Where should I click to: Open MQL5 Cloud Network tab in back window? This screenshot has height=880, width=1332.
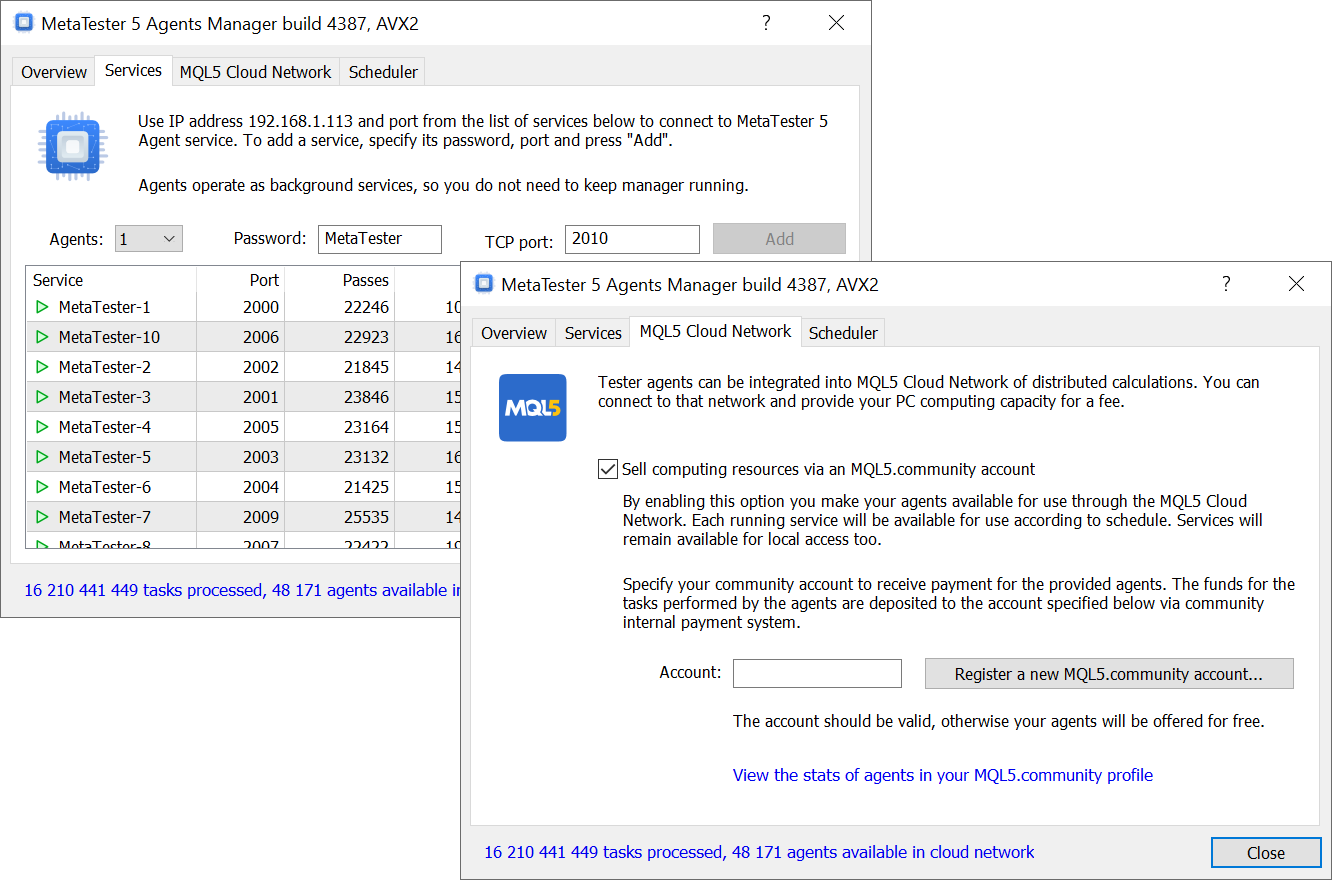coord(255,72)
